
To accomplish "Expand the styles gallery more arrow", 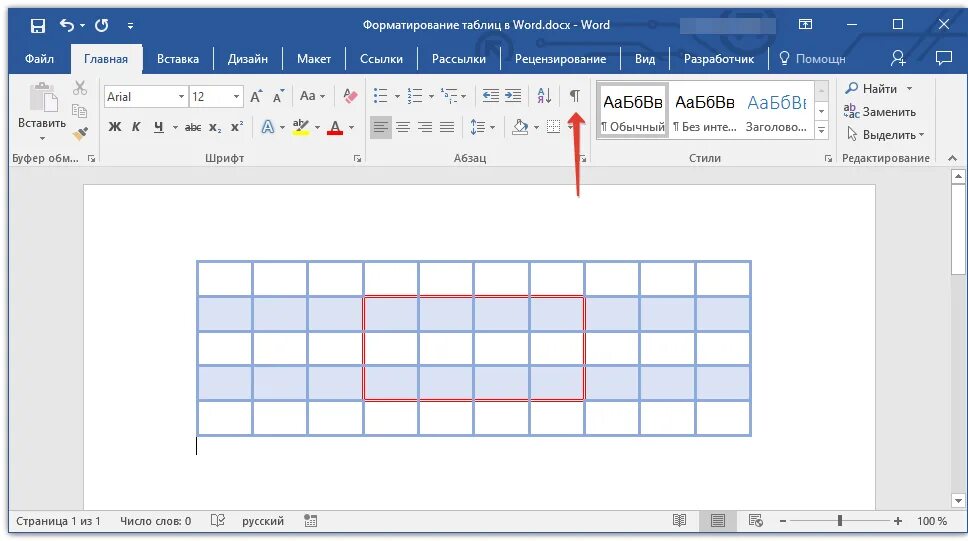I will pyautogui.click(x=822, y=130).
